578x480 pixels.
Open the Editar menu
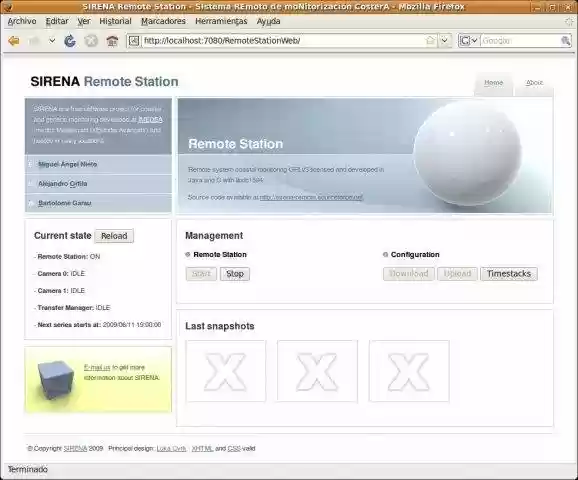coord(57,21)
